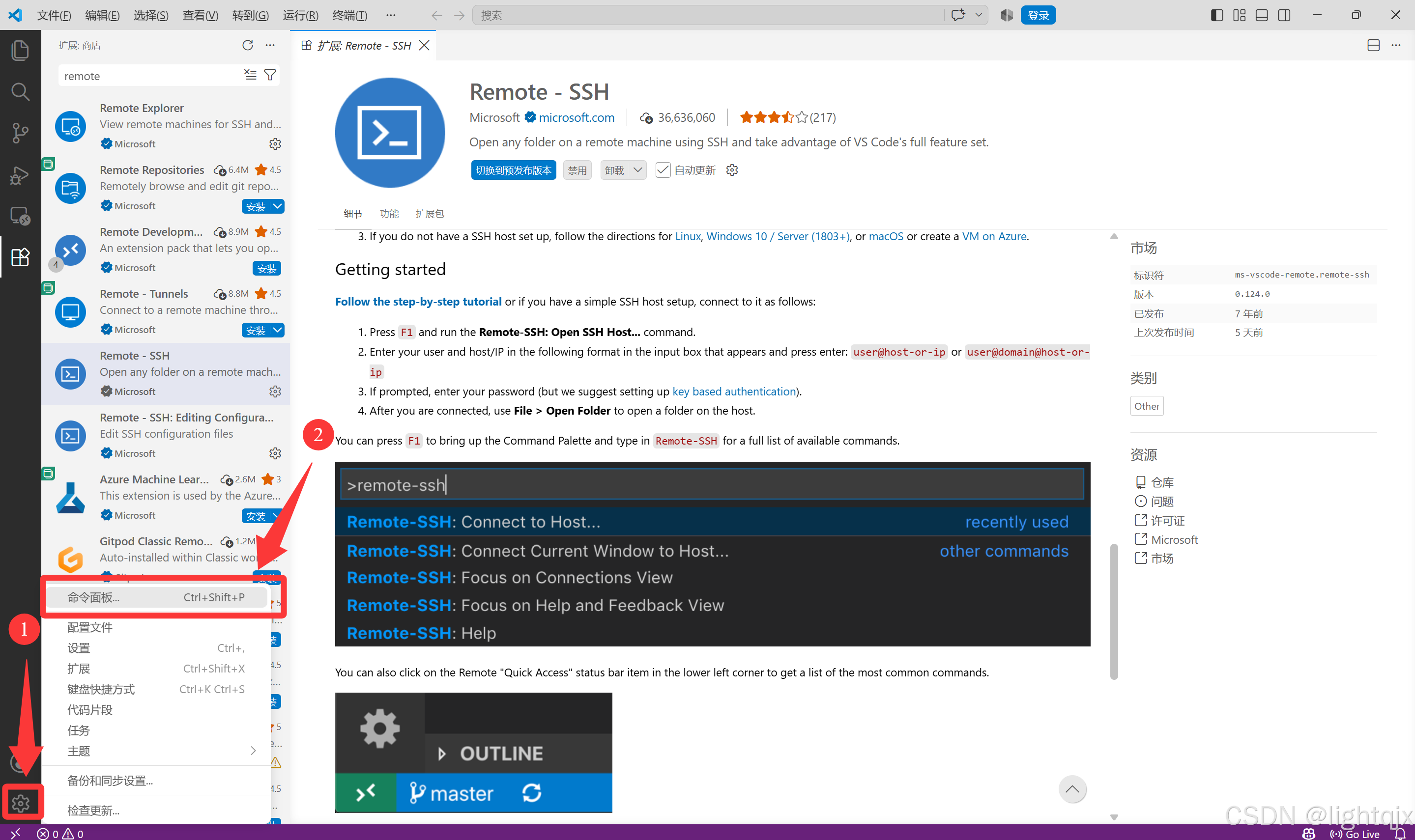Open the Selection menu
The height and width of the screenshot is (840, 1415).
151,15
